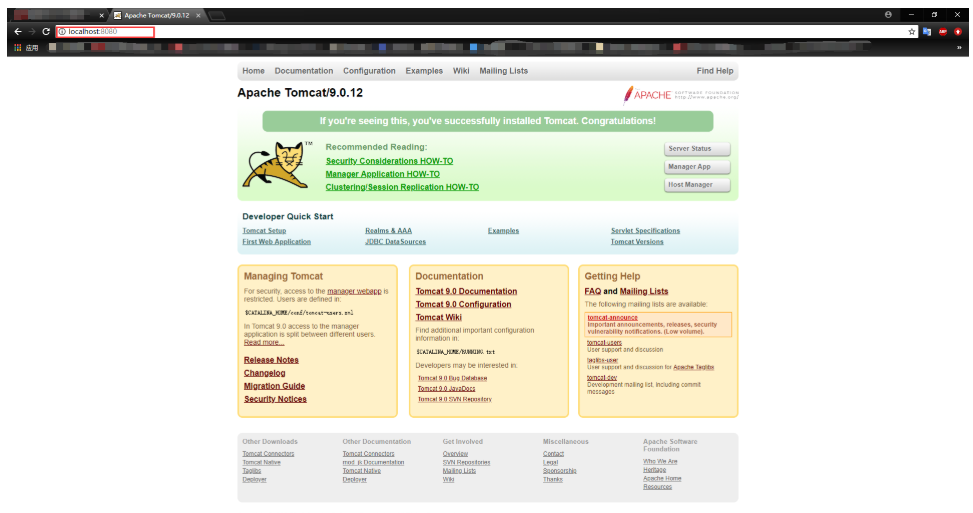Open Tomcat 9.0 Configuration link
Screen dimensions: 973x513
coord(464,305)
